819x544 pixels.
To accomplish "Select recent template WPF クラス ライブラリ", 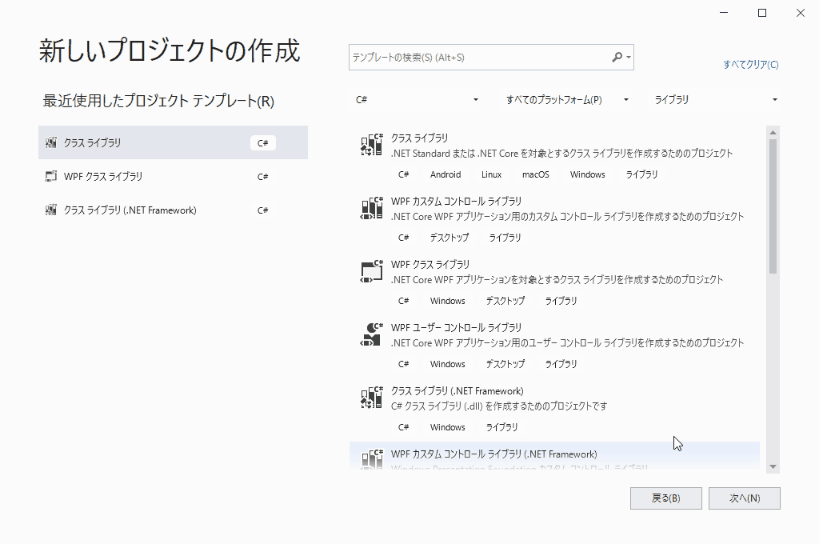I will pyautogui.click(x=173, y=176).
